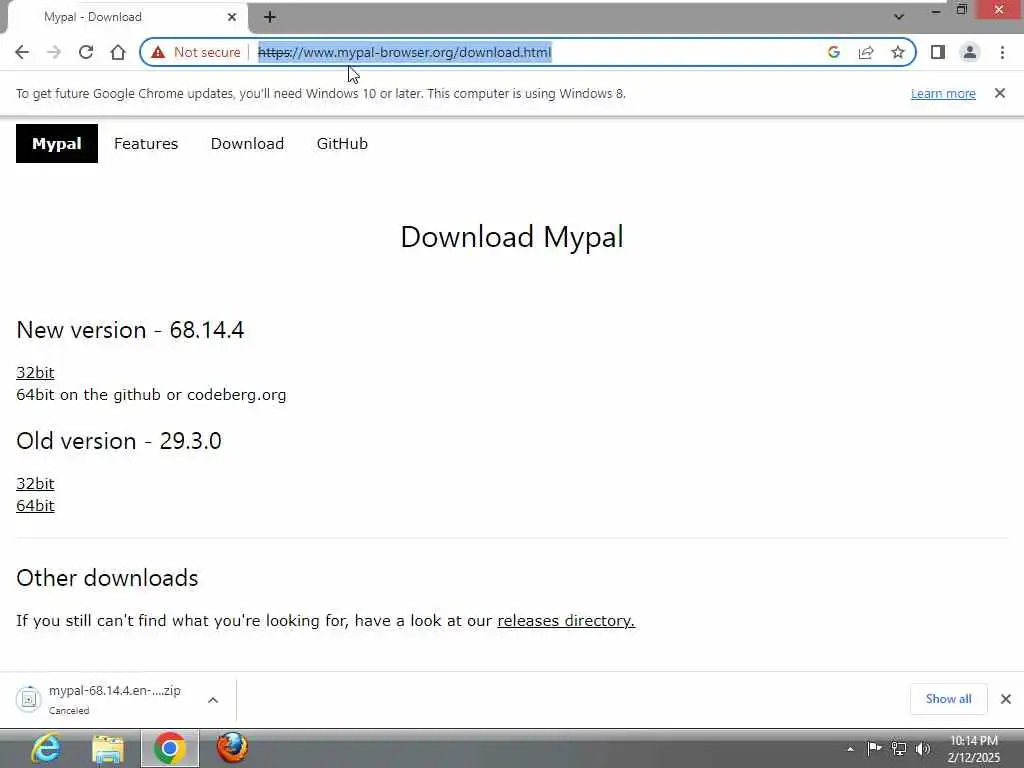Expand options for the mypal zip download
1024x768 pixels.
coord(213,700)
